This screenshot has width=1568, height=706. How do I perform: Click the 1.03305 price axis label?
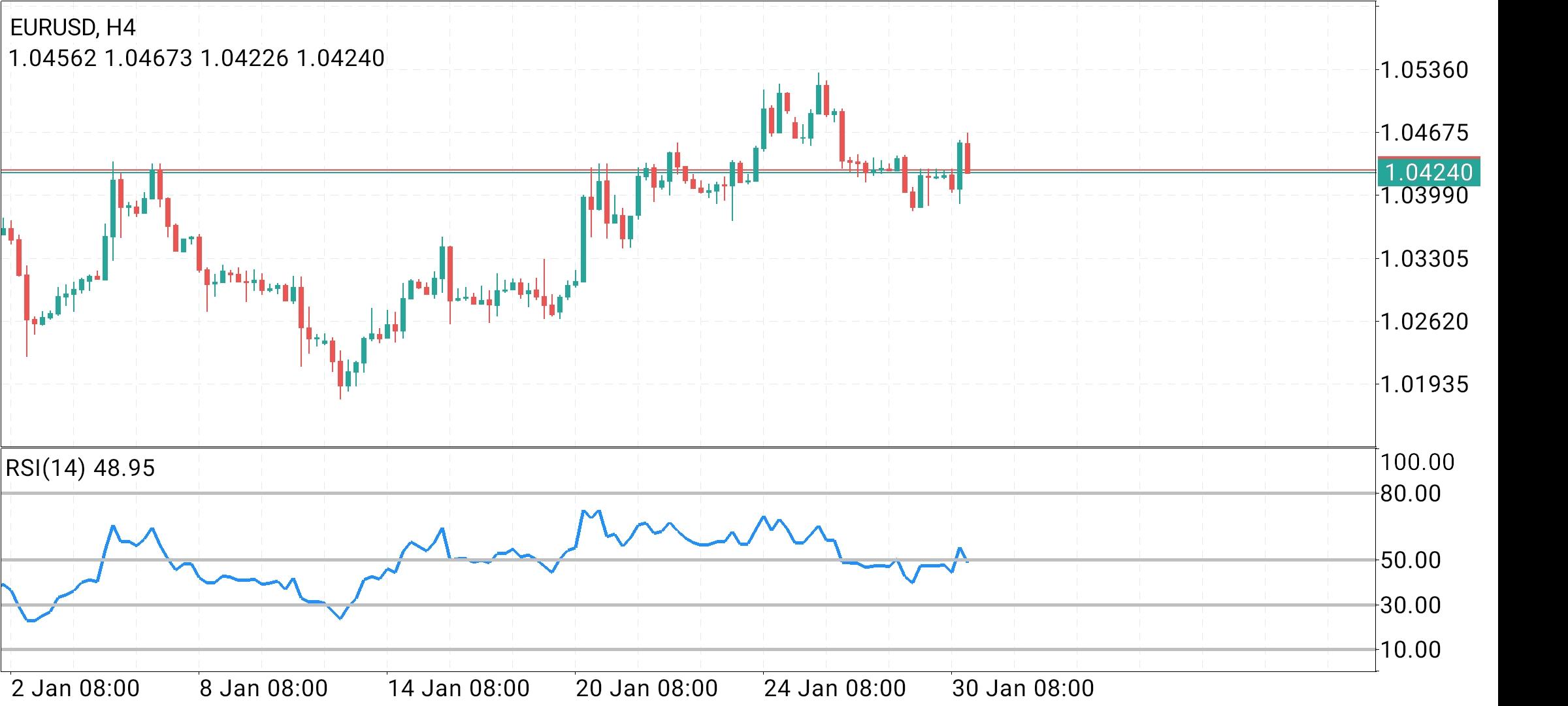(x=1424, y=259)
